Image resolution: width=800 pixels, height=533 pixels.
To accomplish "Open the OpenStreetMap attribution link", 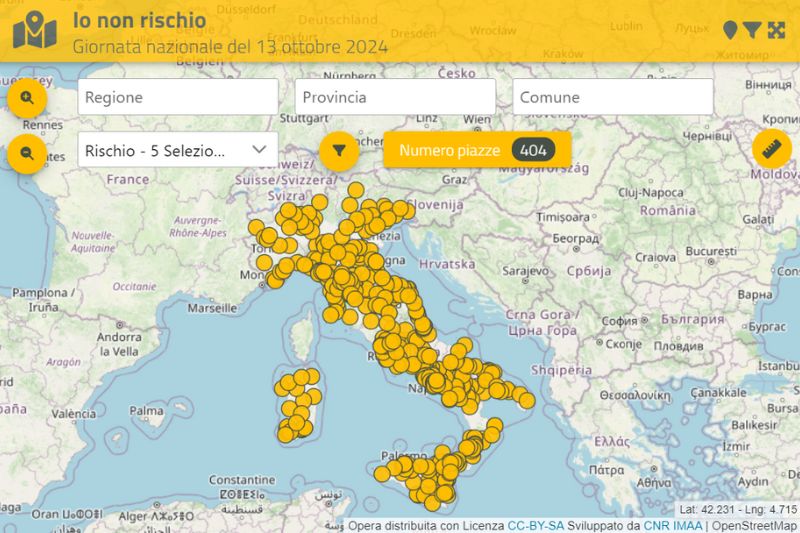I will coord(754,525).
